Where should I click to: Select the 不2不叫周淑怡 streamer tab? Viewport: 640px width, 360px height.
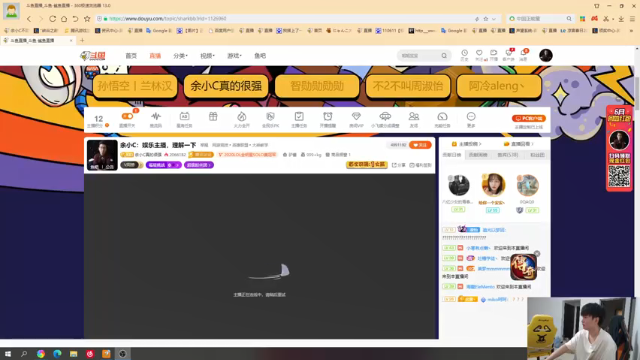pos(408,86)
